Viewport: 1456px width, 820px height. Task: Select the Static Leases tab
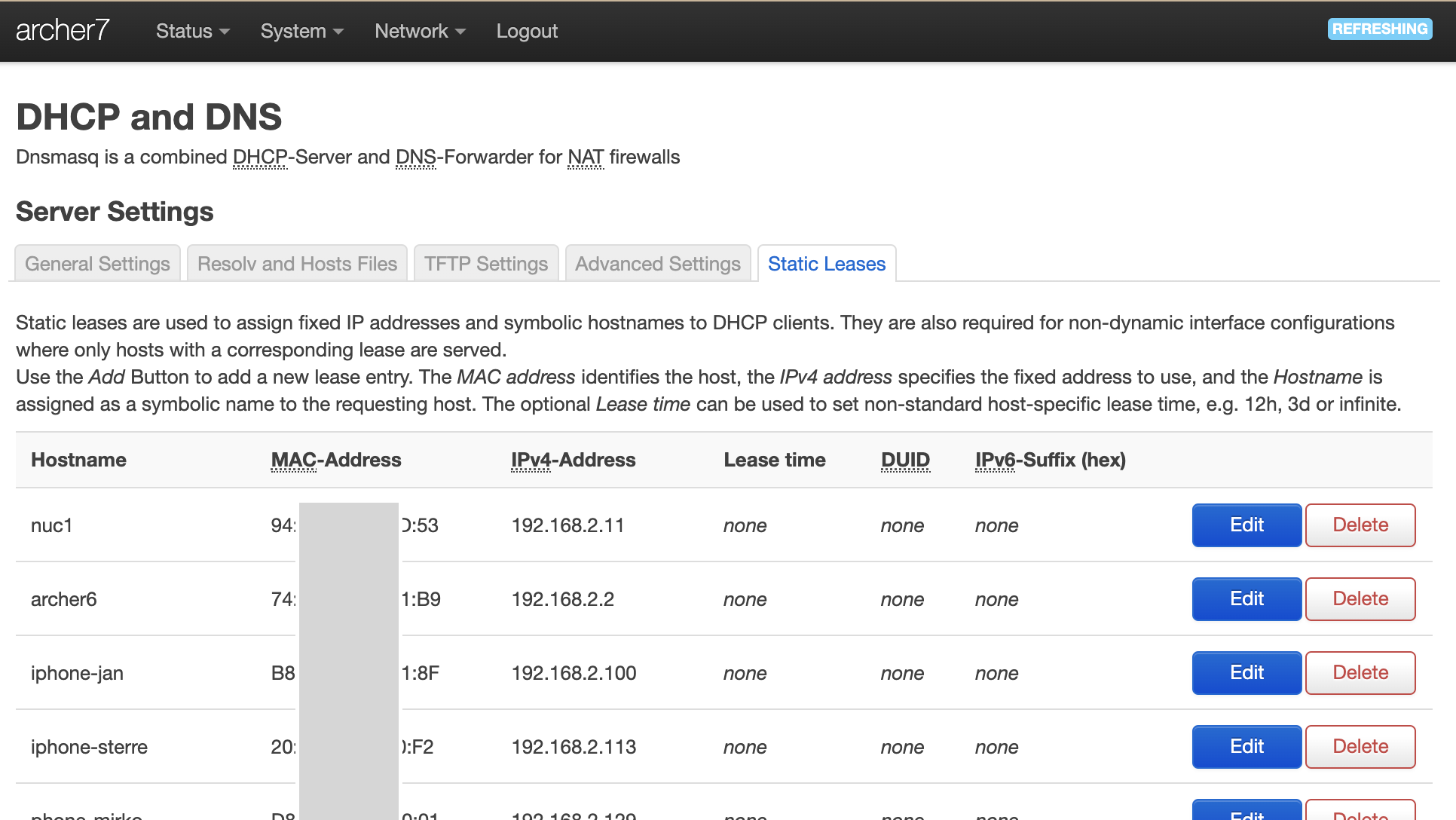pos(827,264)
